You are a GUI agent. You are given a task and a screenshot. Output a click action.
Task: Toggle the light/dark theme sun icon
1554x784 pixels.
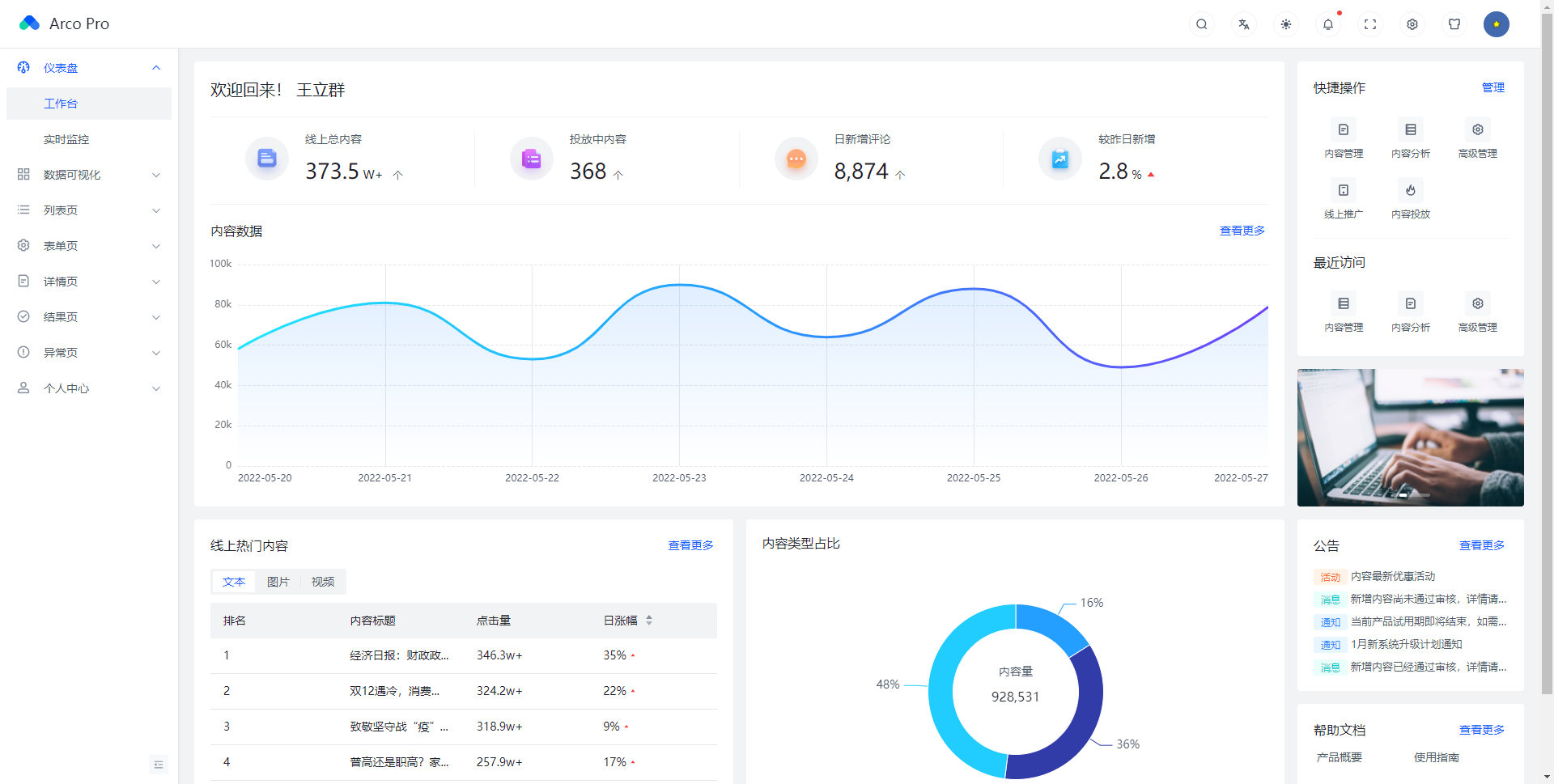(x=1286, y=24)
